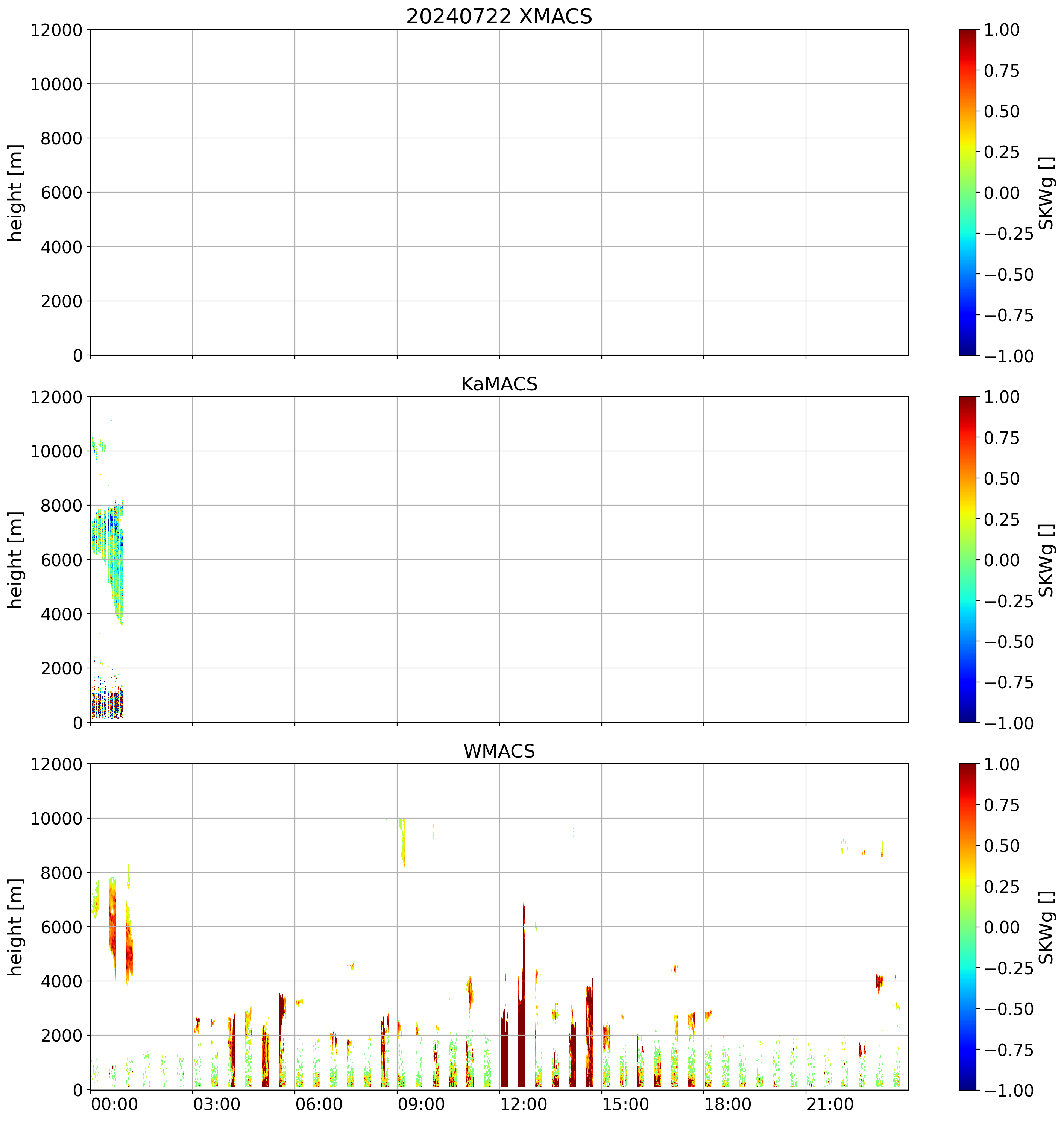Click the 00:00 time axis label
Image resolution: width=1064 pixels, height=1121 pixels.
click(115, 1104)
